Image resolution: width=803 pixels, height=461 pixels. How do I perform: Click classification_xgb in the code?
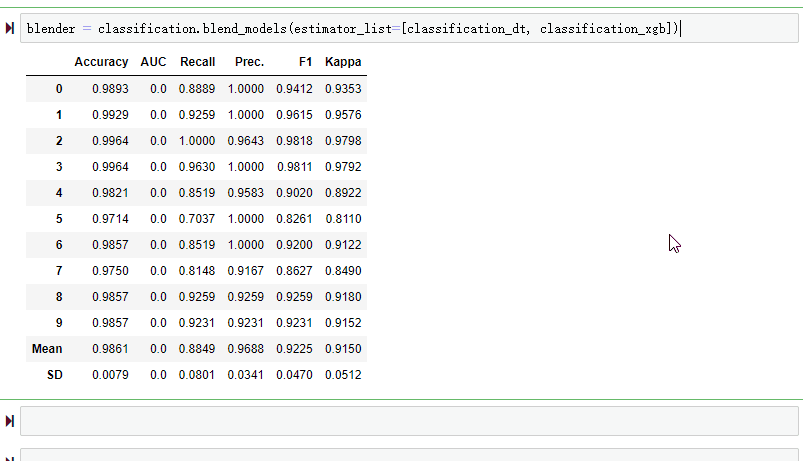click(x=603, y=29)
